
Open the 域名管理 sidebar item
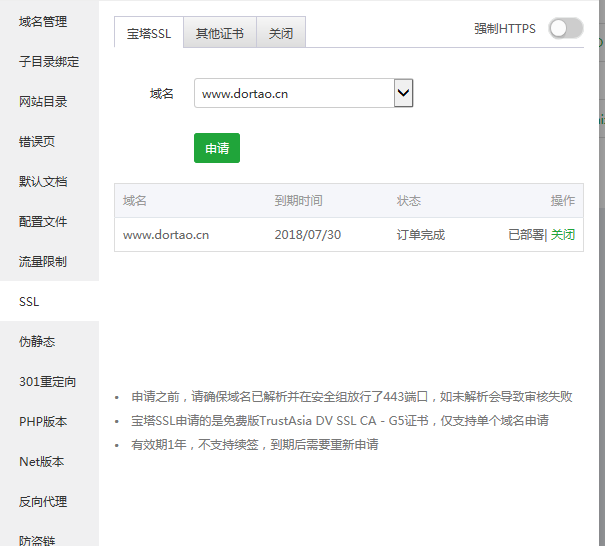[43, 22]
